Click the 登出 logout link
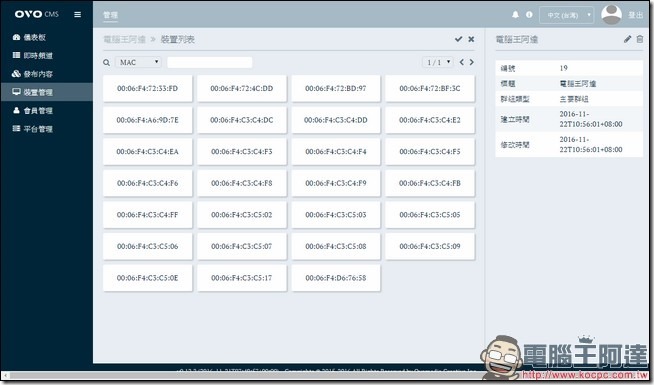The image size is (654, 385). (x=636, y=15)
